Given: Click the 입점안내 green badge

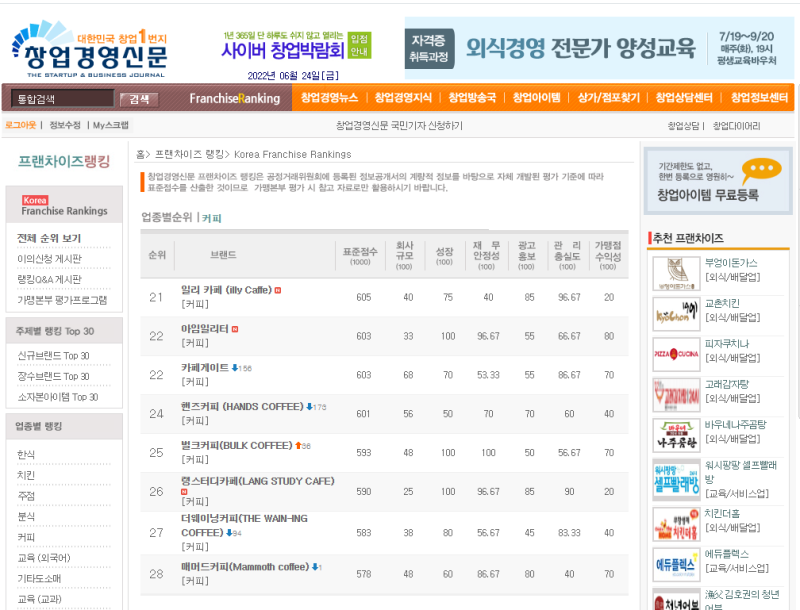Looking at the screenshot, I should coord(359,45).
